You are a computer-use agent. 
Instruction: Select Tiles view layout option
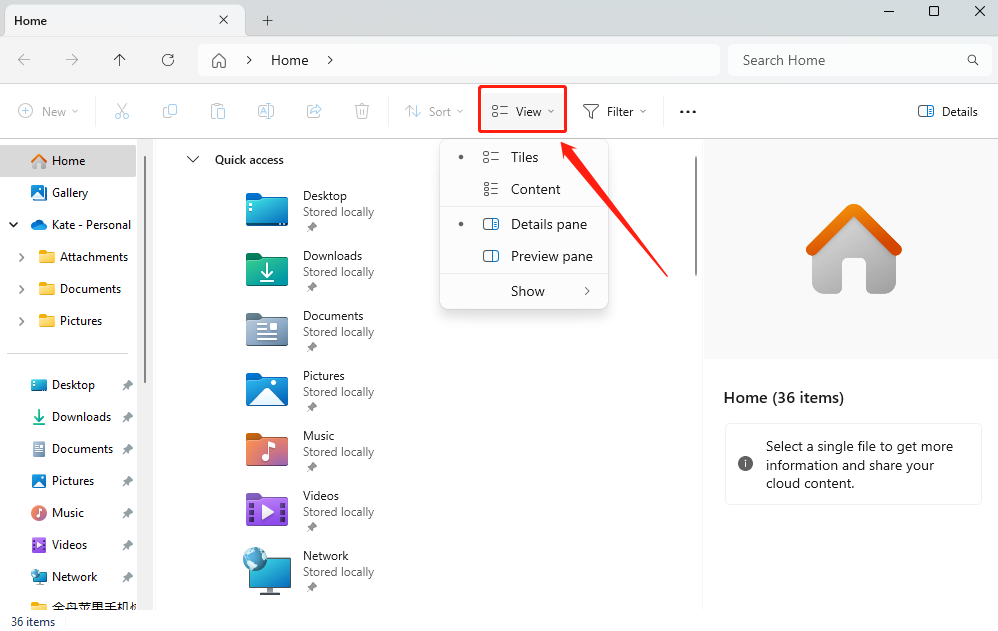point(524,157)
